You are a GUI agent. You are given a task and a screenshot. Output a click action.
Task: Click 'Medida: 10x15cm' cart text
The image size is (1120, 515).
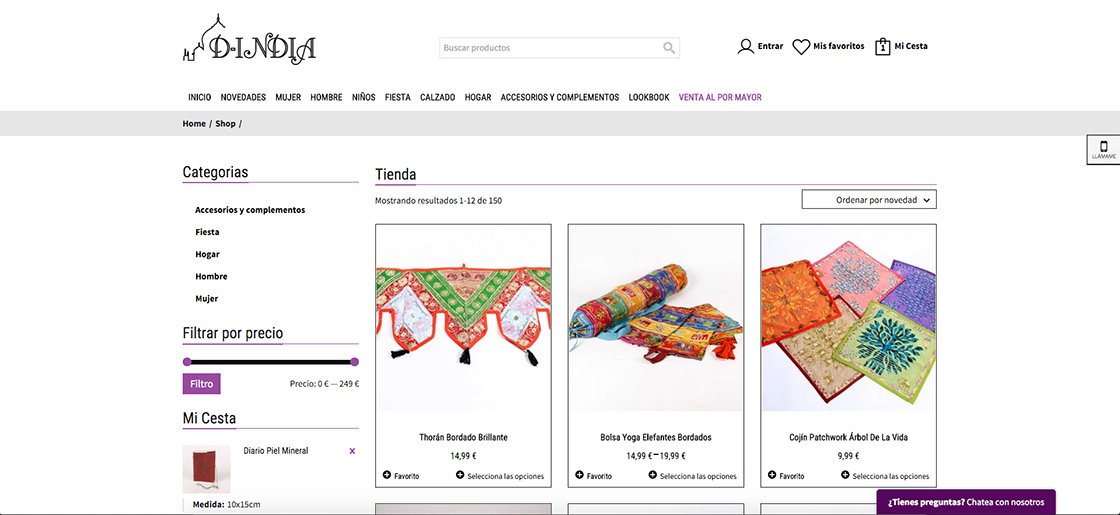click(226, 504)
